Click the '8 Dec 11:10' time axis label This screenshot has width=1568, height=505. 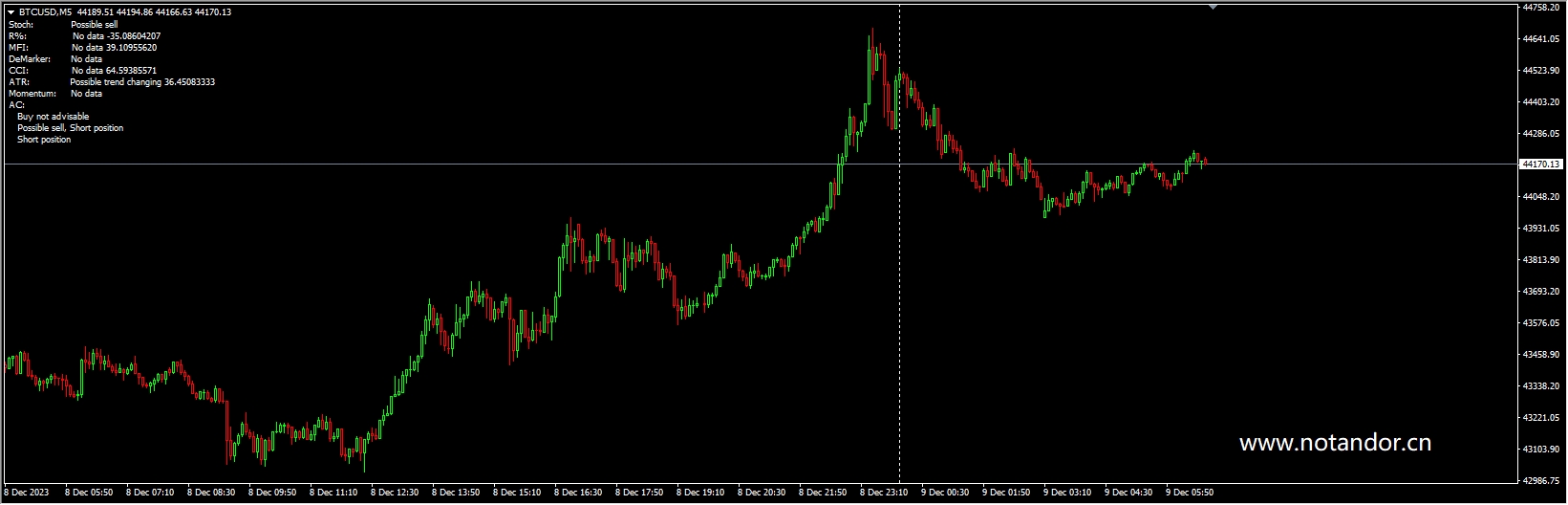(x=333, y=493)
